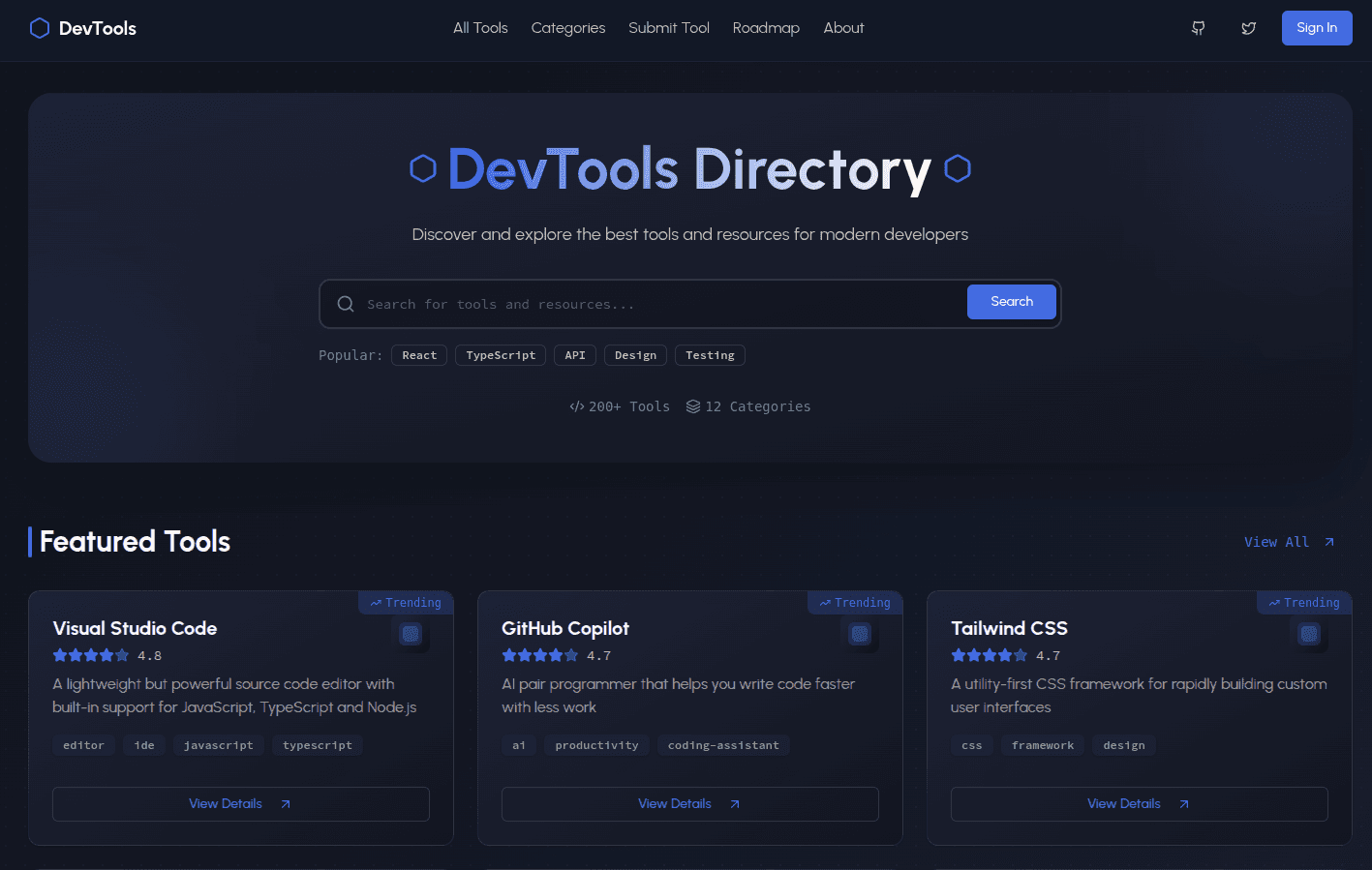Viewport: 1372px width, 870px height.
Task: Click the search magnifier icon in search bar
Action: (346, 303)
